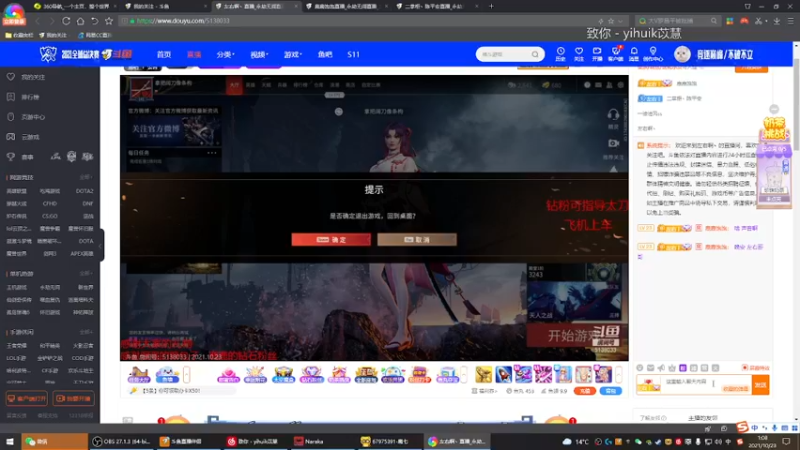800x450 pixels.
Task: Click the user avatar in header
Action: tap(682, 54)
